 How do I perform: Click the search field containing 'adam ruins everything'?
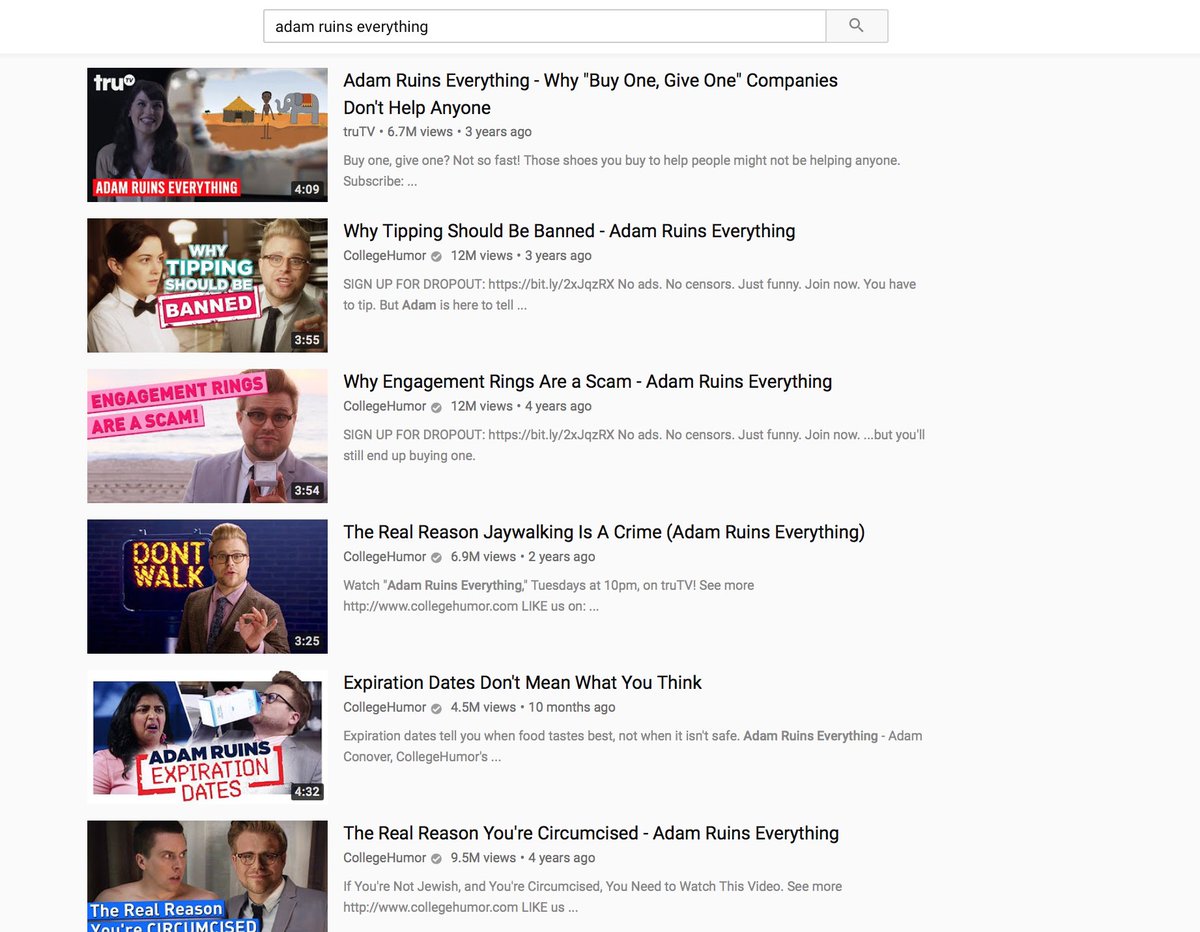(x=545, y=26)
